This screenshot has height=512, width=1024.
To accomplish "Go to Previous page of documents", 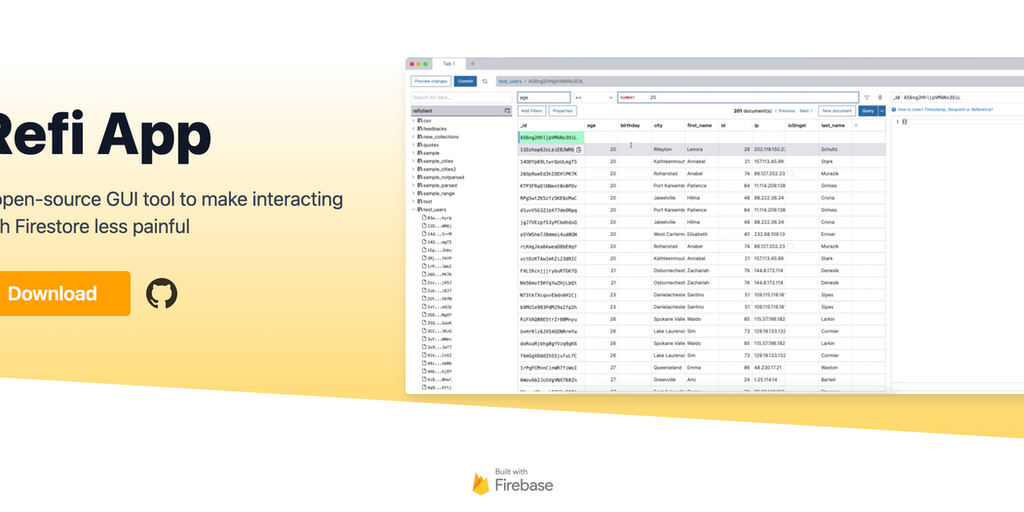I will [784, 111].
